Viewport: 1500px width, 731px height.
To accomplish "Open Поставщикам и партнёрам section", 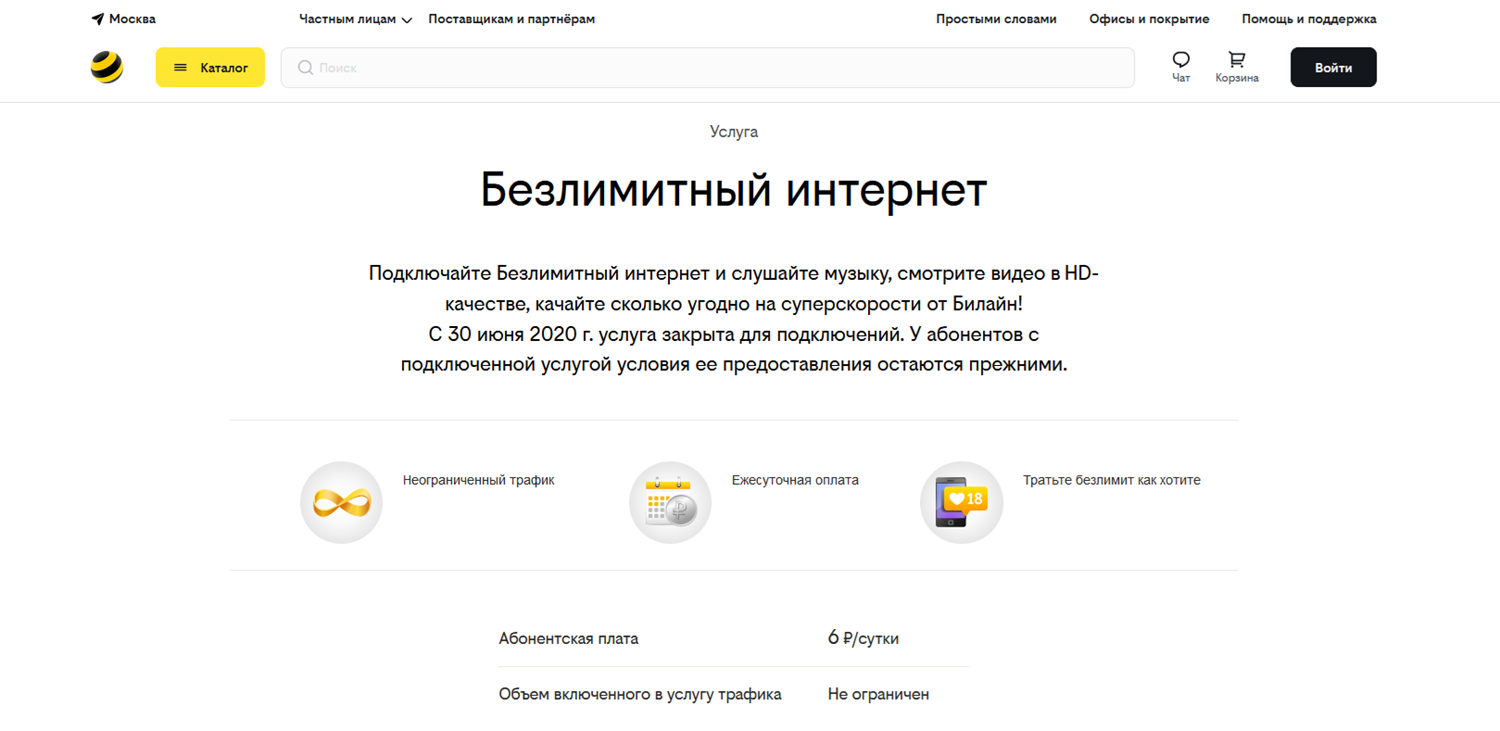I will pyautogui.click(x=511, y=19).
